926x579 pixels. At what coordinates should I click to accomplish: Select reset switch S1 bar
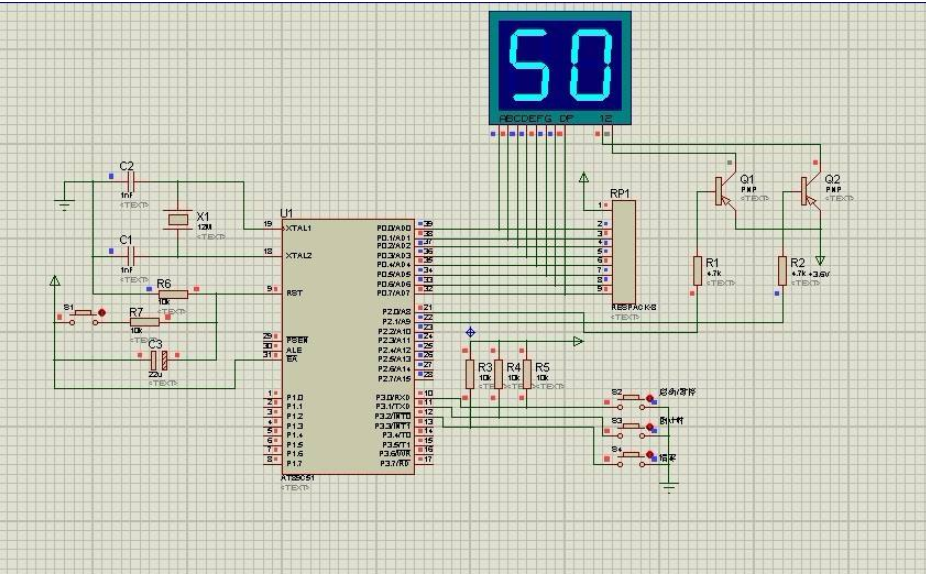tap(83, 313)
